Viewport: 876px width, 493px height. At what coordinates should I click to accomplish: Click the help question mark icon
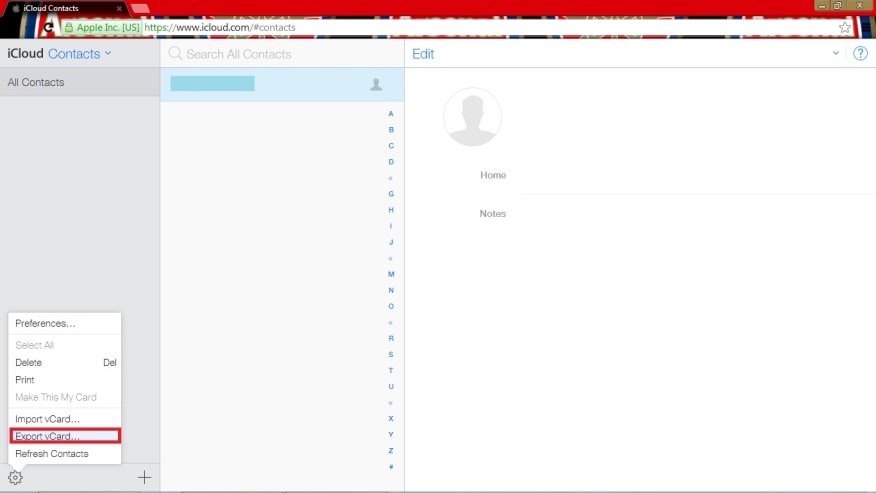[x=860, y=54]
